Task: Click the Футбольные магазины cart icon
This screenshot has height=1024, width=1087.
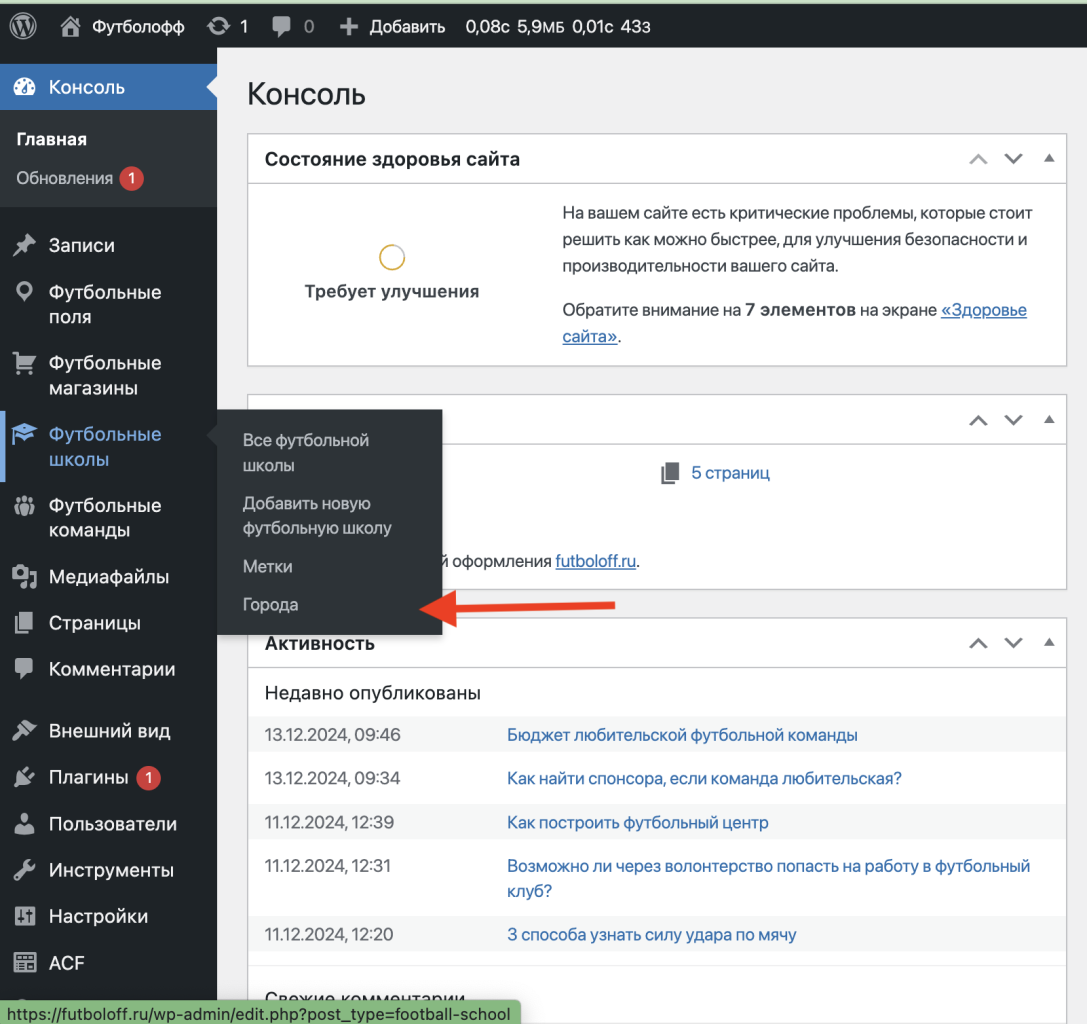Action: pyautogui.click(x=24, y=364)
